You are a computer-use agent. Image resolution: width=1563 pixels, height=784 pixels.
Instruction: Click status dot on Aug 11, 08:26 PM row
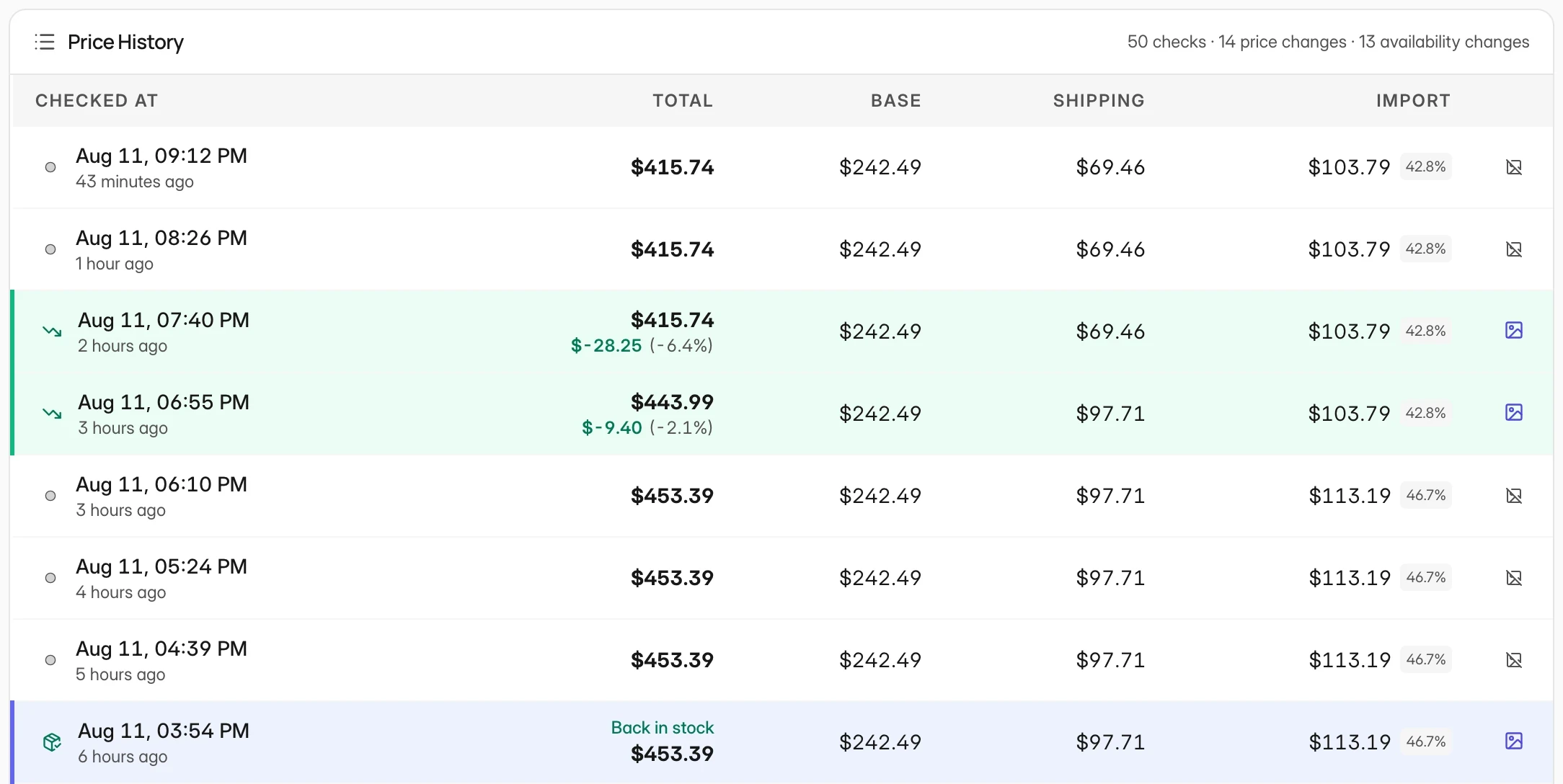click(50, 249)
